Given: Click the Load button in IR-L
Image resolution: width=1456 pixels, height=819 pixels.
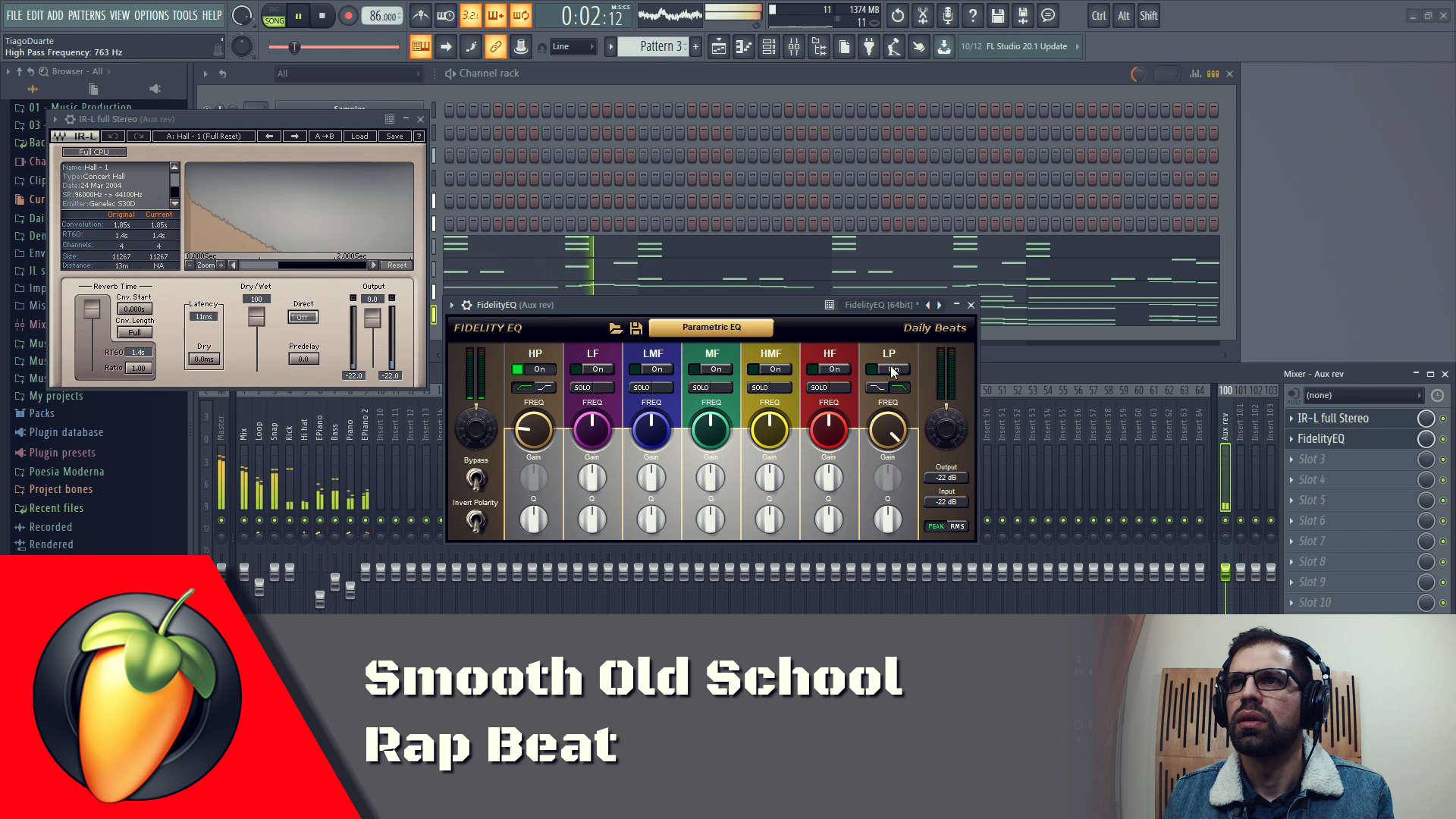Looking at the screenshot, I should coord(359,136).
